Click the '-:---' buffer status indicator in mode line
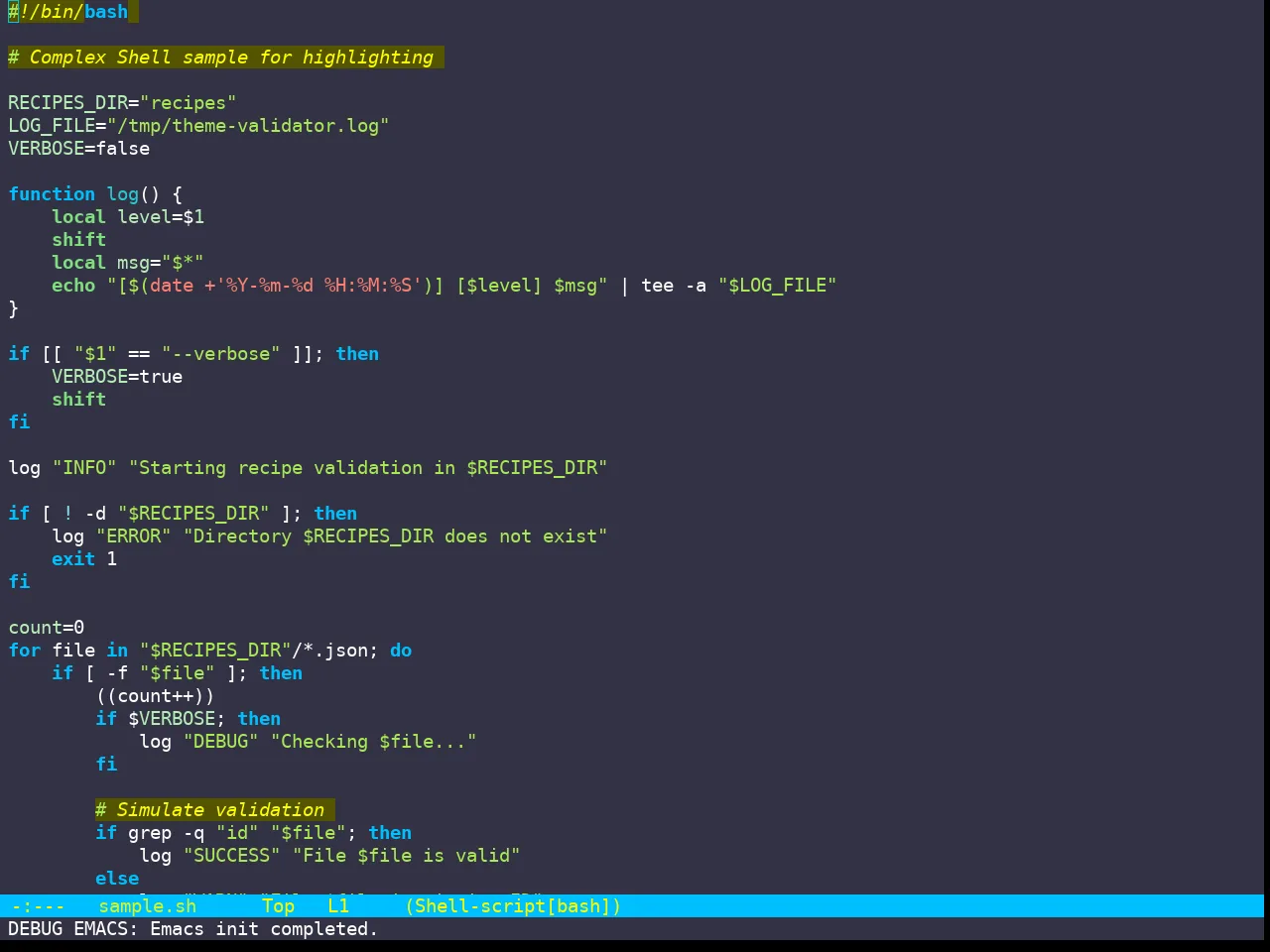Viewport: 1270px width, 952px height. click(x=39, y=906)
